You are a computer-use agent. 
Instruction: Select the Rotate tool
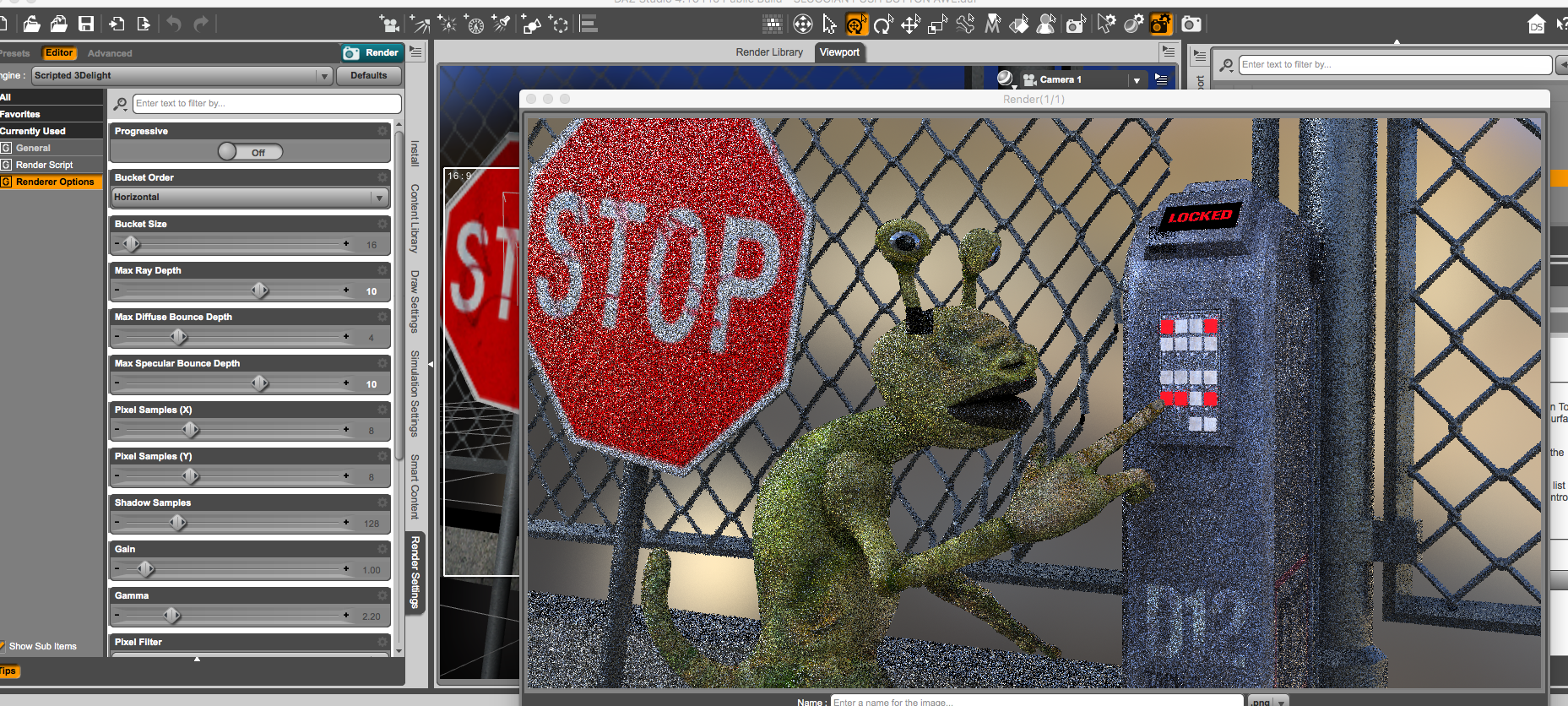[x=883, y=24]
